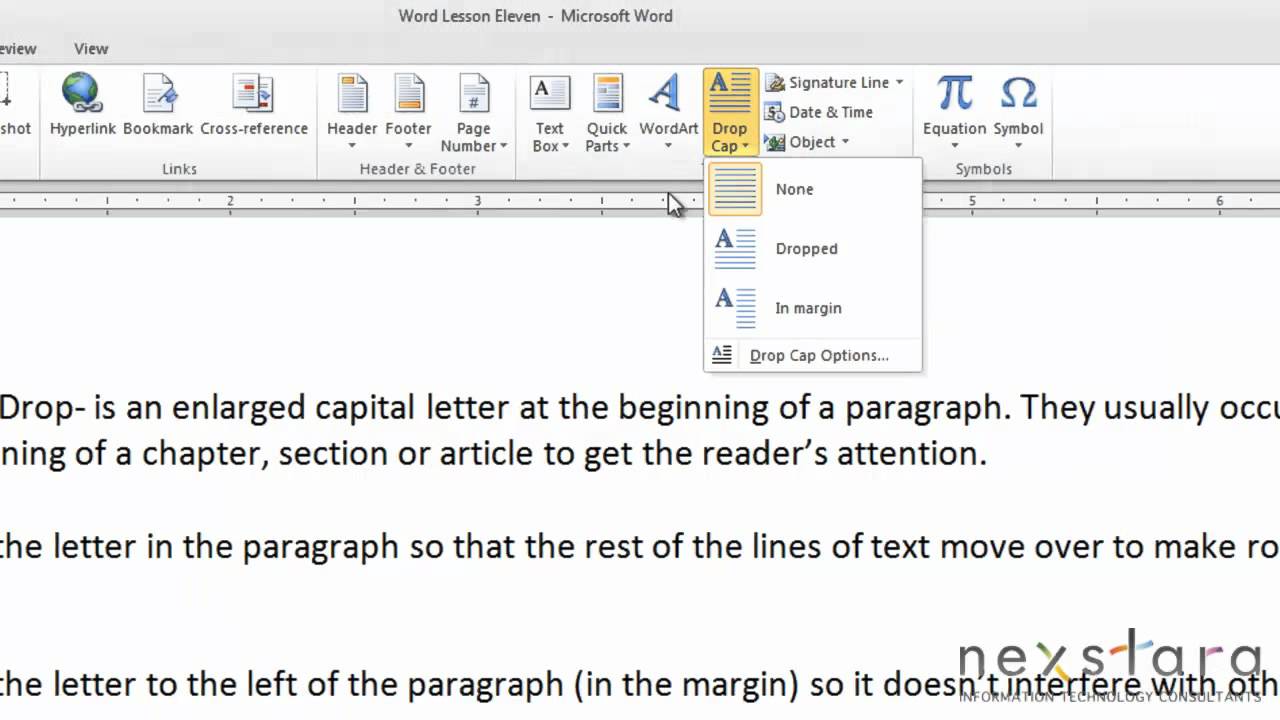Click the Page Number icon

(x=473, y=94)
